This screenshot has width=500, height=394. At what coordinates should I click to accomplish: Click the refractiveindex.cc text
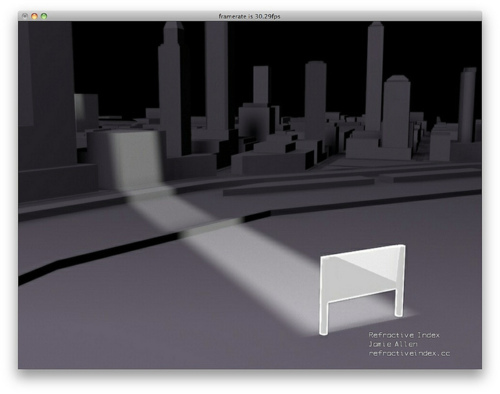click(x=409, y=353)
